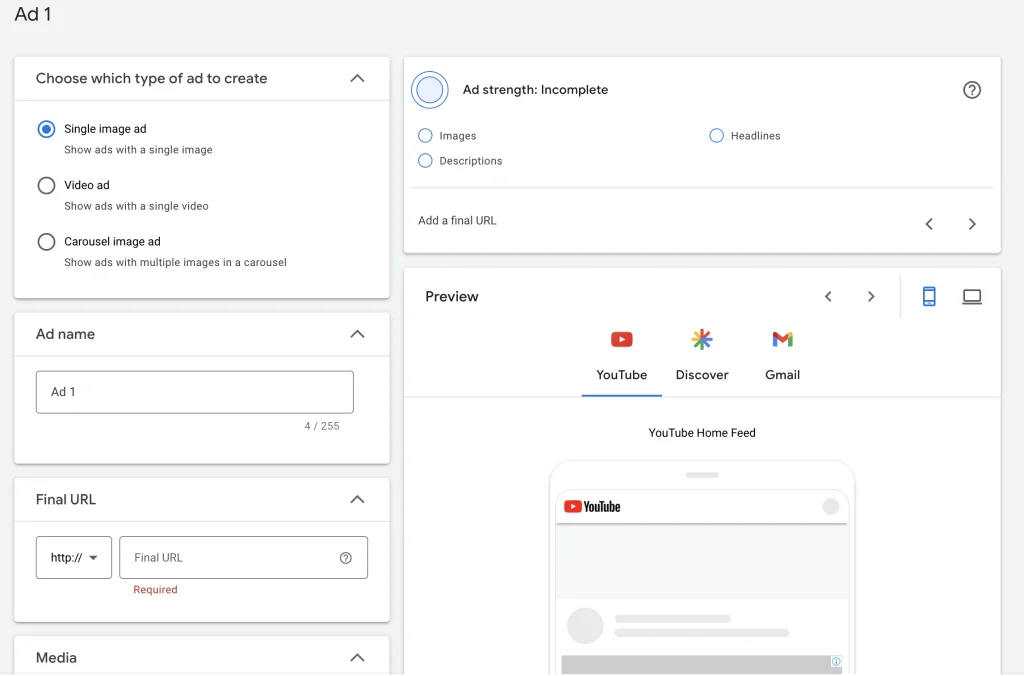Switch to the Discover preview tab

pyautogui.click(x=702, y=356)
